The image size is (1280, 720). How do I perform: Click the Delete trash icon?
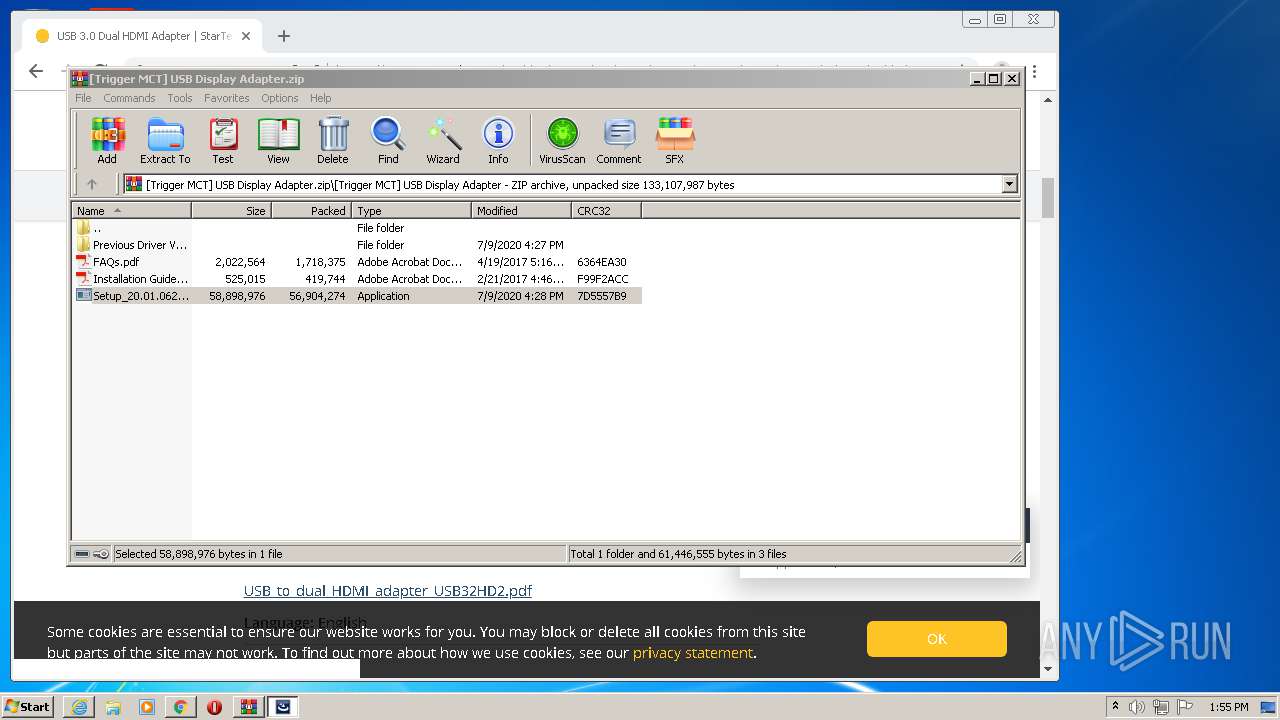pos(333,141)
